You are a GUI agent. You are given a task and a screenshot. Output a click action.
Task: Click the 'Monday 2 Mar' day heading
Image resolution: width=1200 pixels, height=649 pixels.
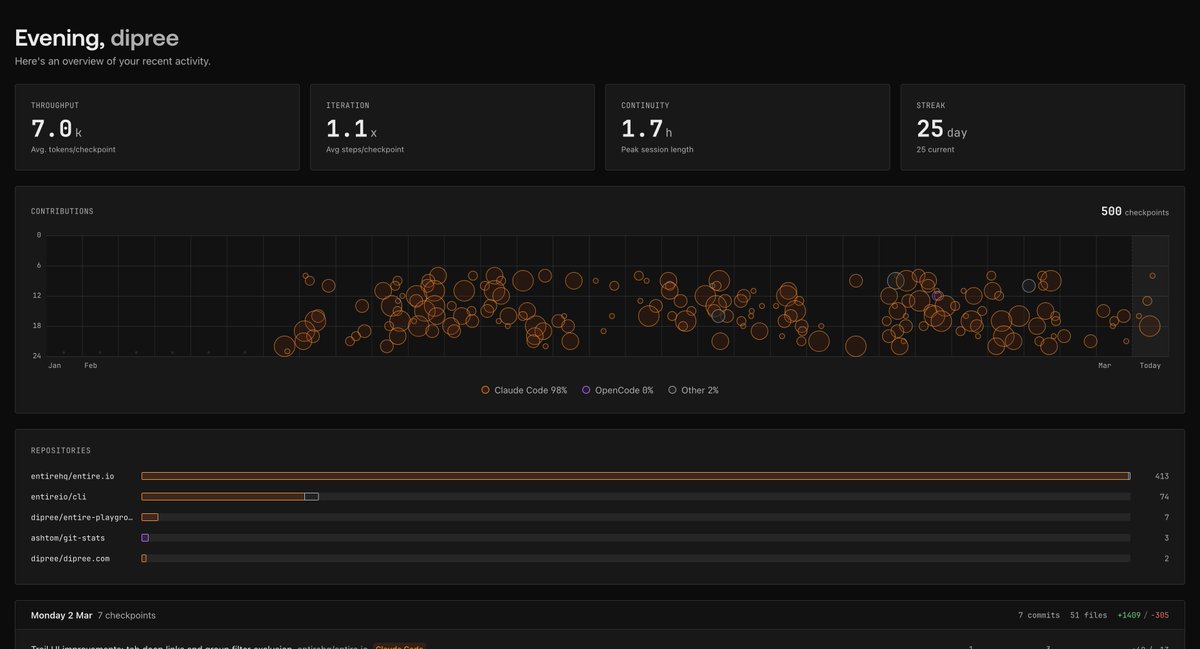(62, 615)
